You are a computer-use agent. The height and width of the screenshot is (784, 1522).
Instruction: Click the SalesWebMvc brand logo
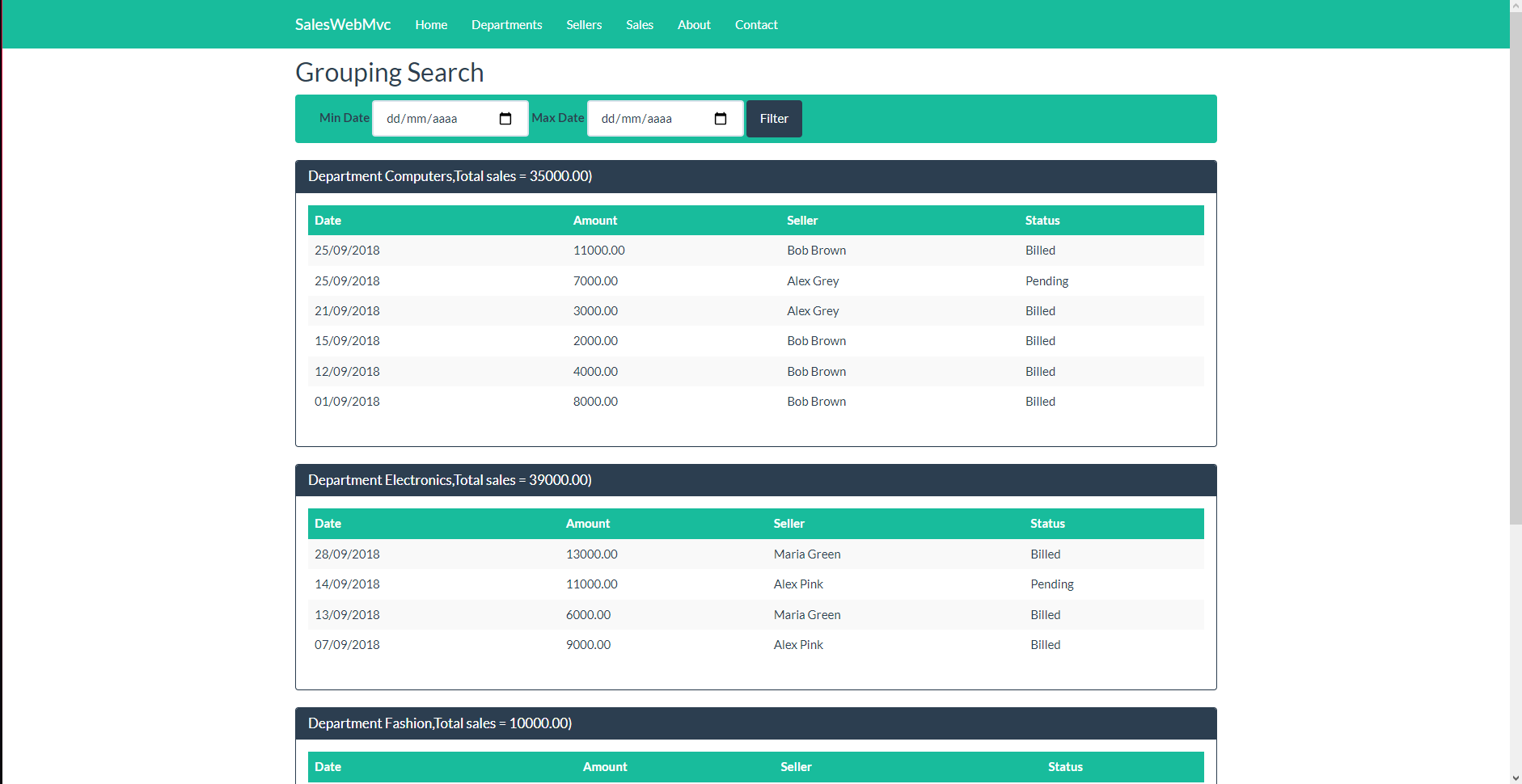(342, 24)
